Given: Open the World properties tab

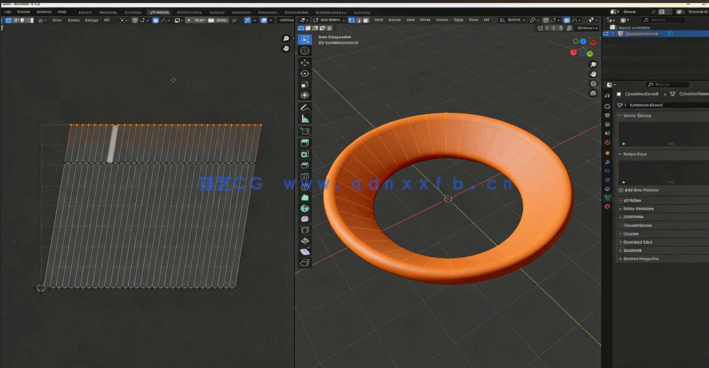Looking at the screenshot, I should (607, 142).
